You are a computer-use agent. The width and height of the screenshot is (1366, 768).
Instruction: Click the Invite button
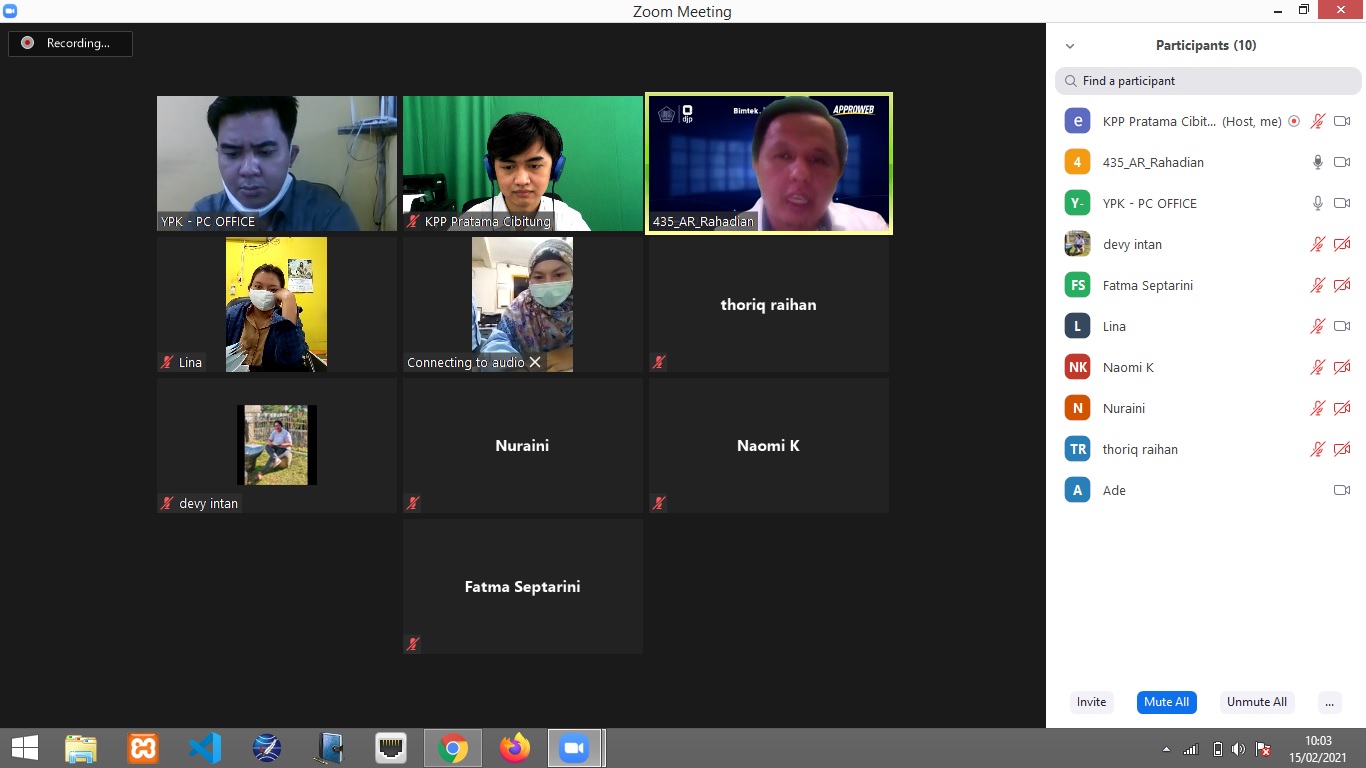point(1091,702)
